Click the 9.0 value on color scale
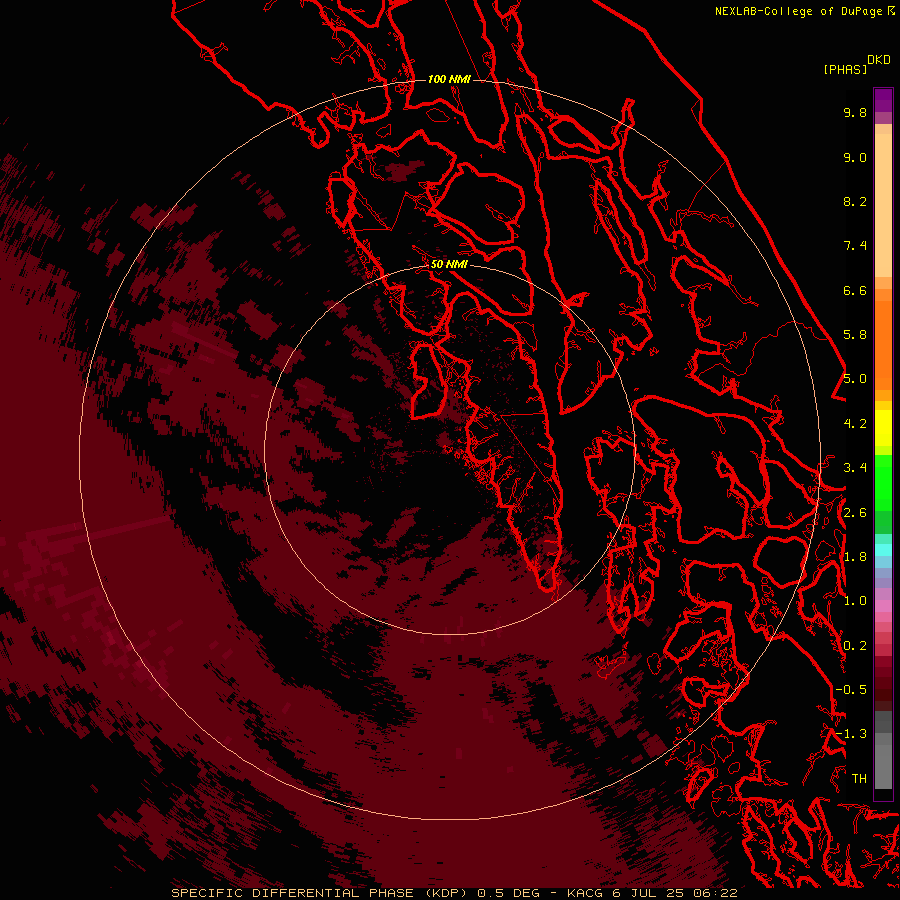Viewport: 900px width, 900px height. pos(855,157)
